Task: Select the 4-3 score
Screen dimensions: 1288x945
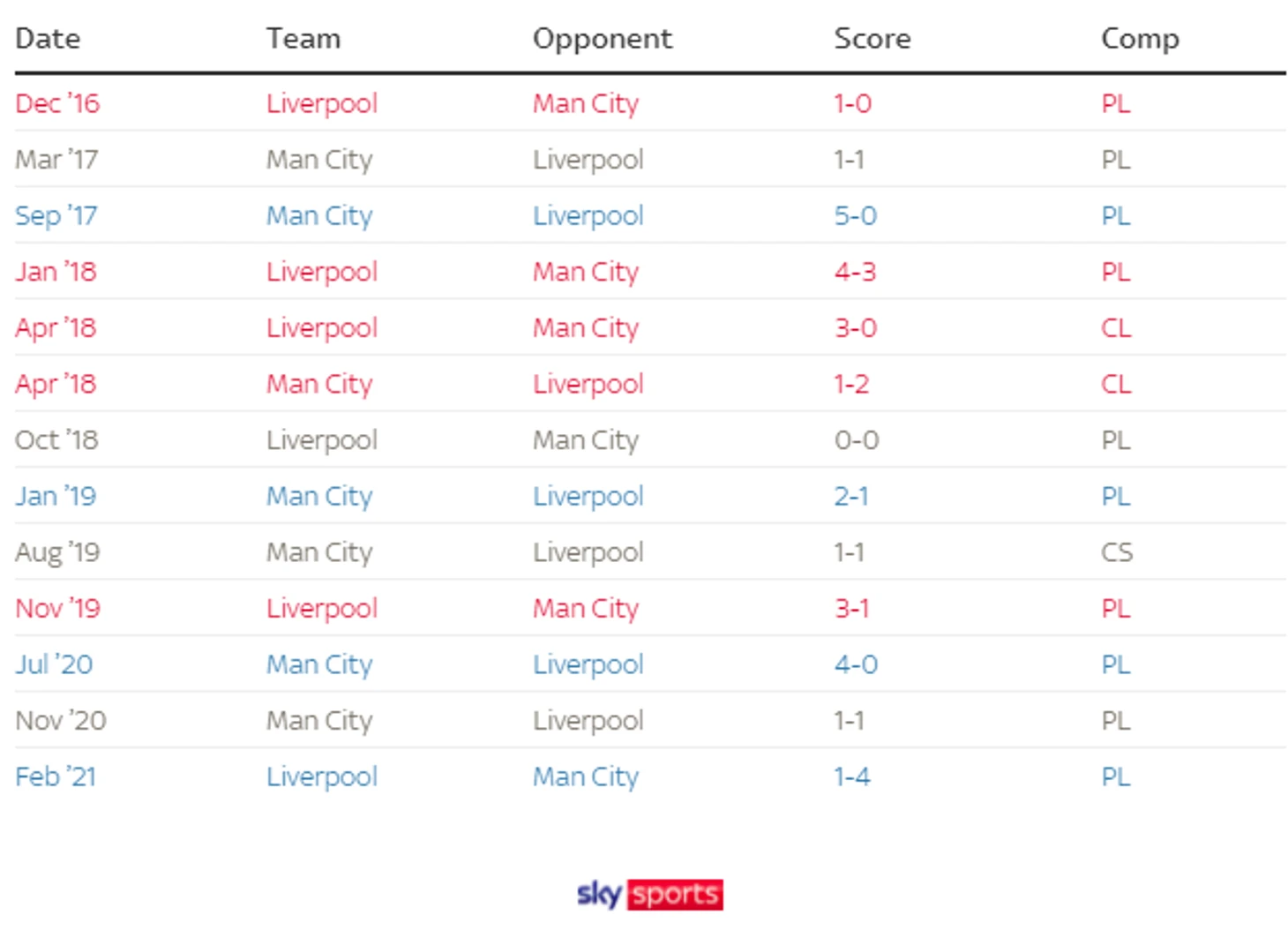Action: 854,272
